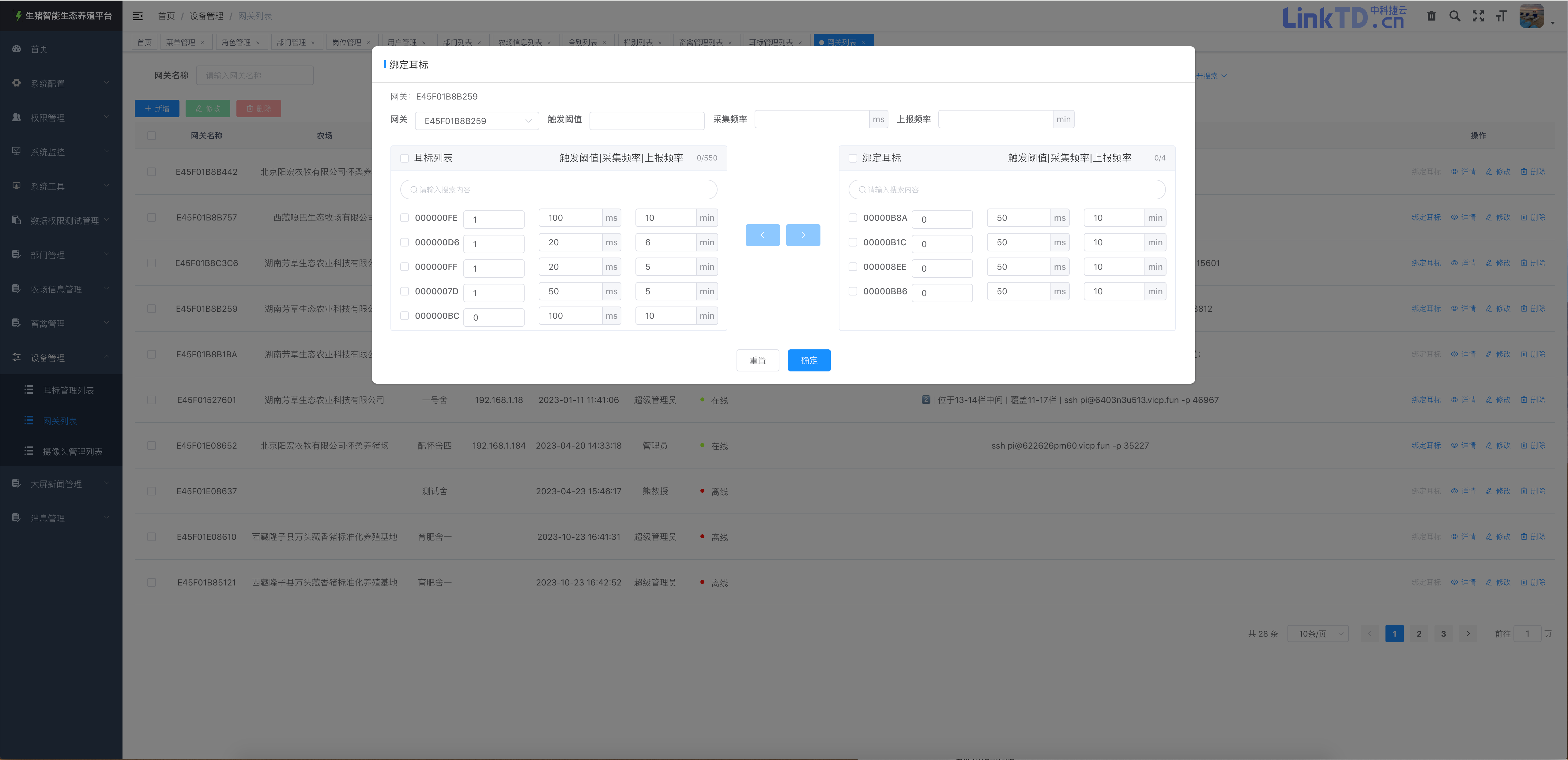Click the sidebar collapse hamburger icon
1568x760 pixels.
pos(138,16)
